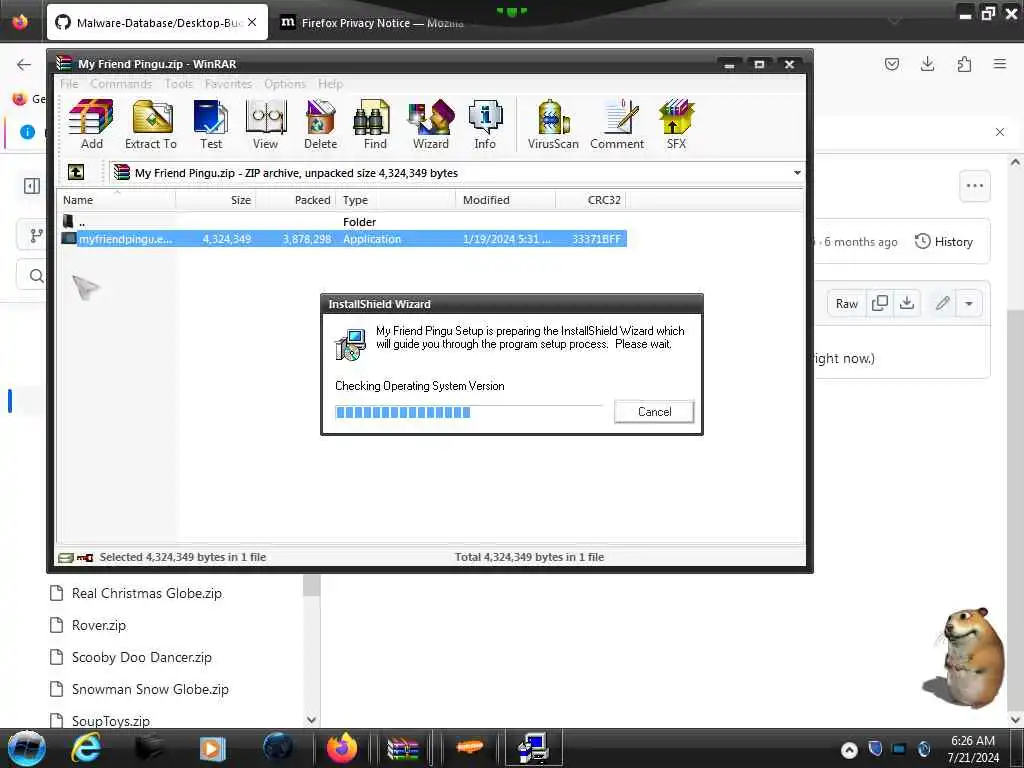Open the GitHub three-dots more options
The image size is (1024, 768).
tap(974, 185)
